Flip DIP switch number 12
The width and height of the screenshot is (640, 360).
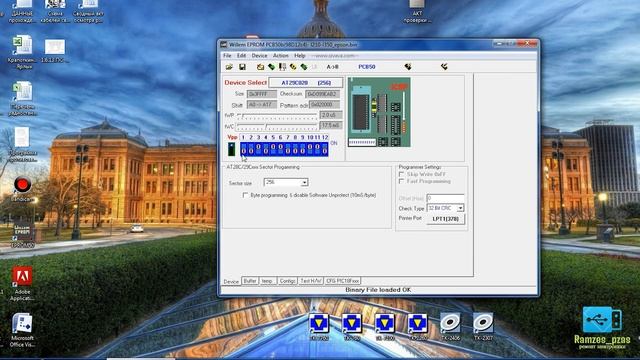325,149
